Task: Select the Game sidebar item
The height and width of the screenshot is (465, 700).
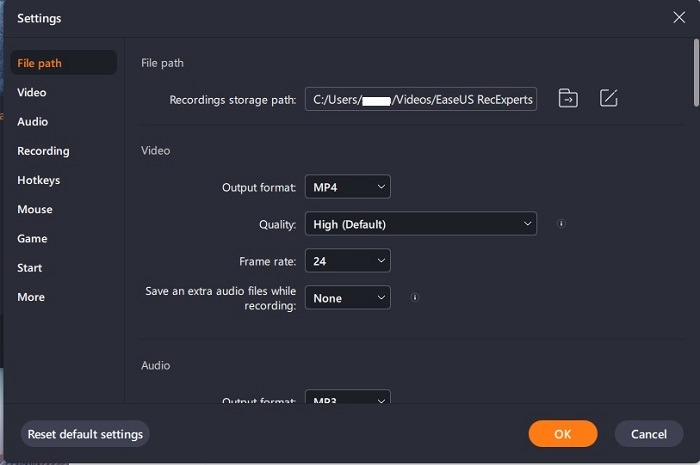Action: point(32,239)
